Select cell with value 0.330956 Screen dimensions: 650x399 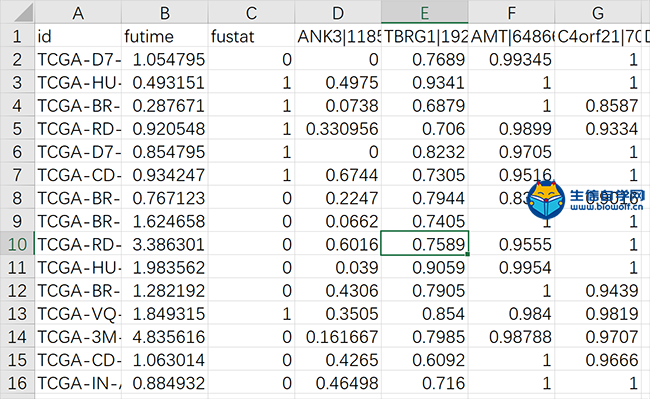pyautogui.click(x=338, y=128)
